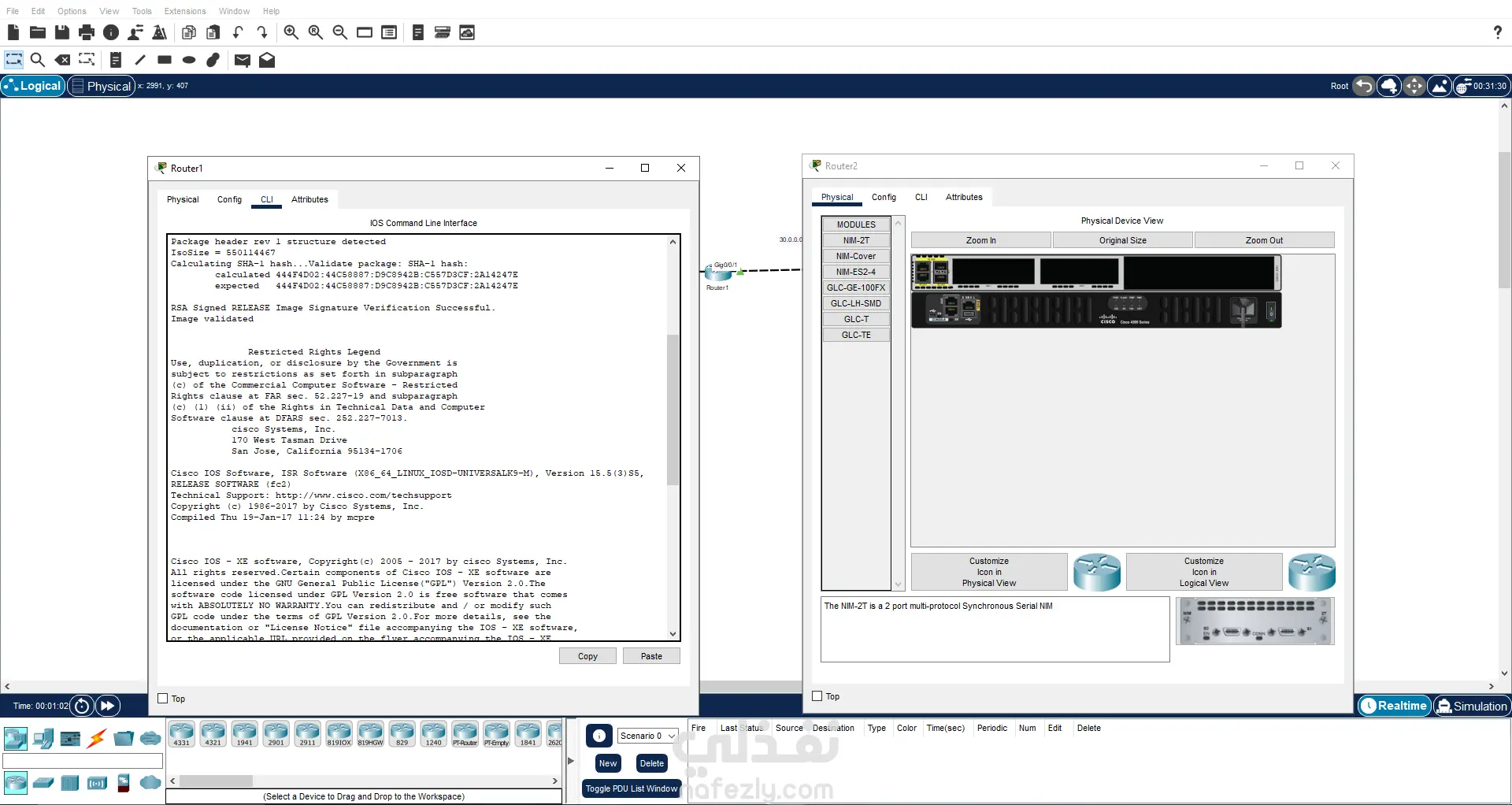The height and width of the screenshot is (805, 1512).
Task: Click the New file toolbar icon
Action: coord(13,32)
